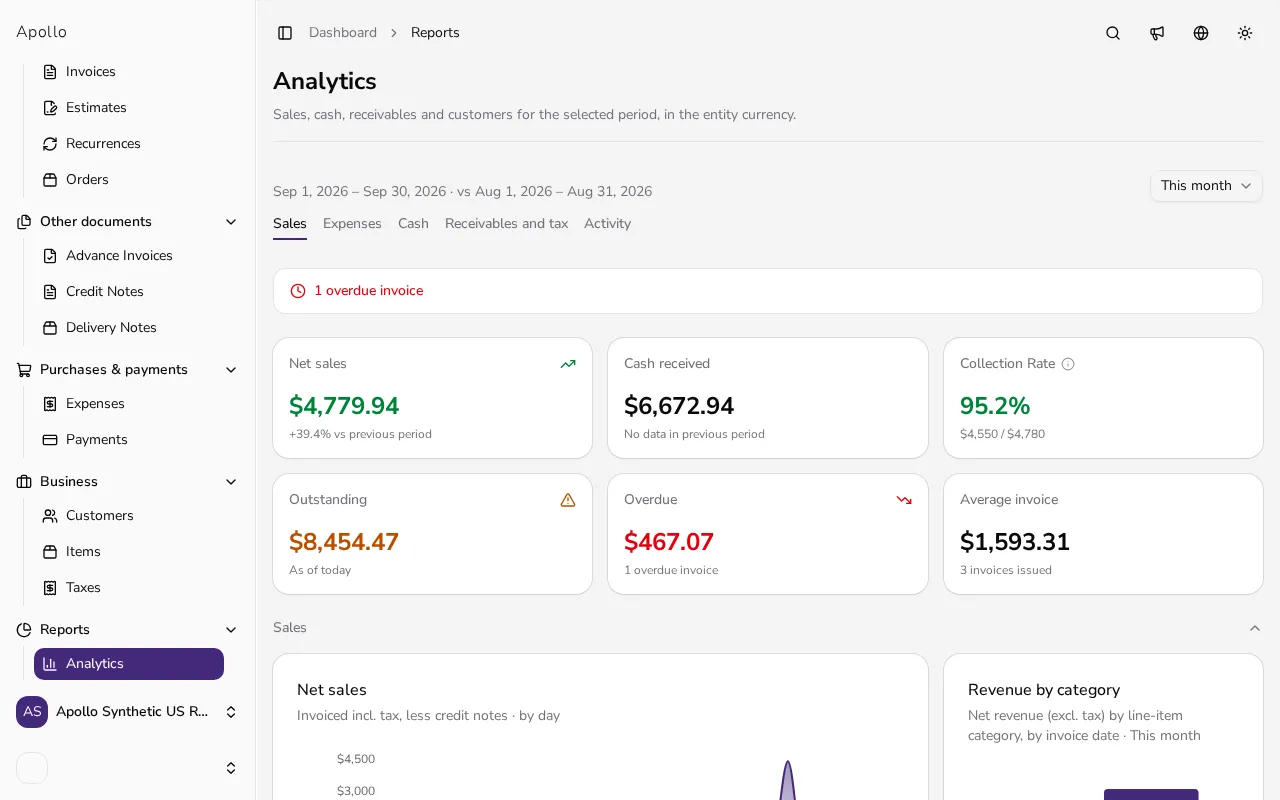
Task: Click the overdue invoice clock icon
Action: [298, 291]
